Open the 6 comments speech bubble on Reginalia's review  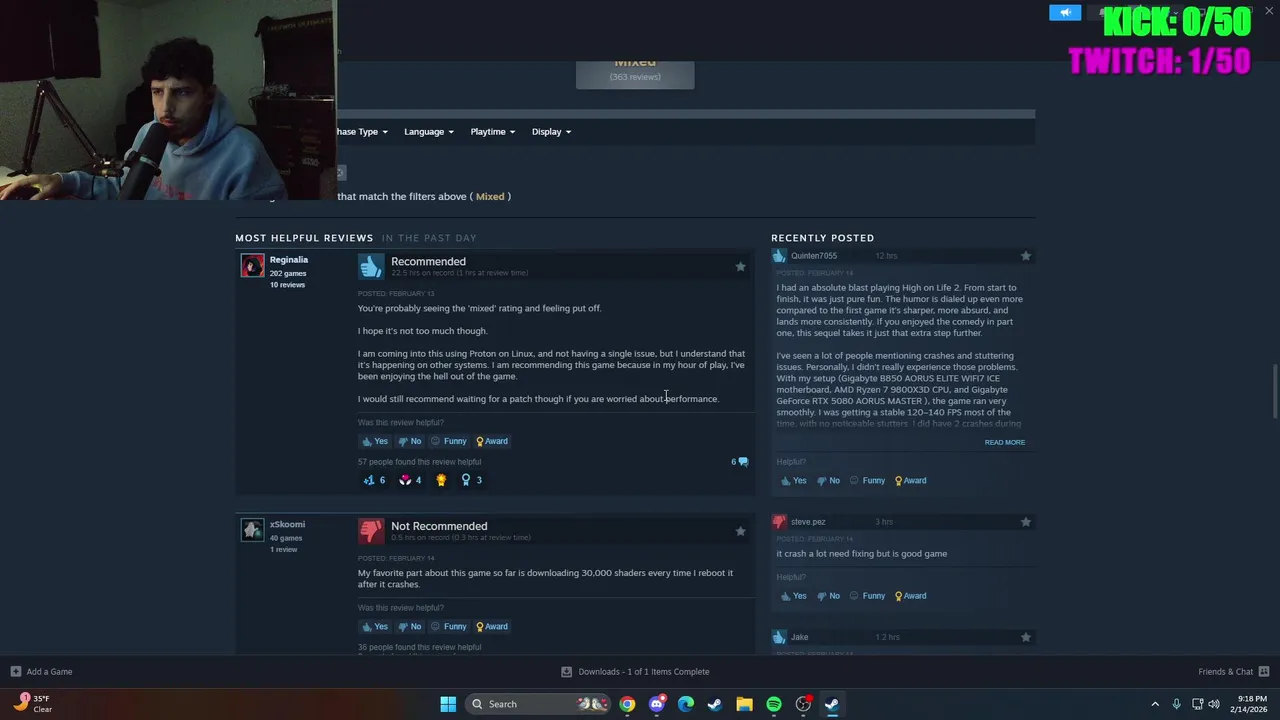click(x=741, y=462)
